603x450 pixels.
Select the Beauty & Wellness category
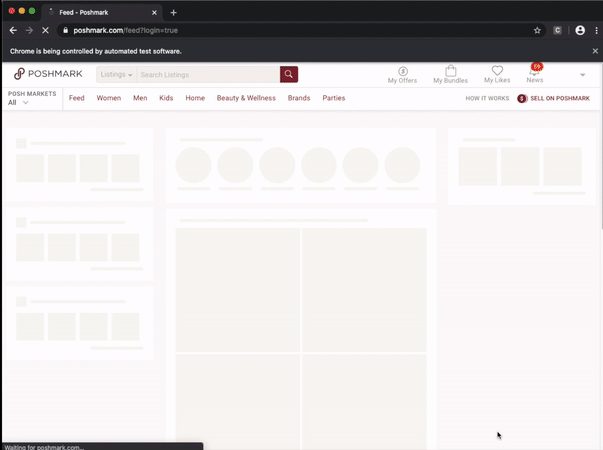coord(246,98)
